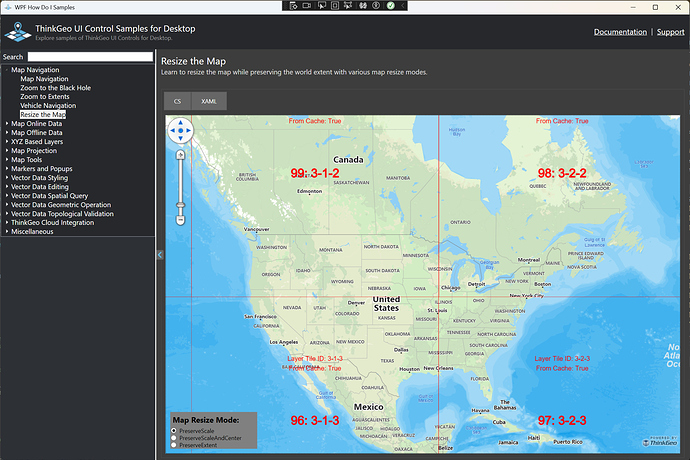
Task: Open the Documentation link
Action: pyautogui.click(x=620, y=32)
